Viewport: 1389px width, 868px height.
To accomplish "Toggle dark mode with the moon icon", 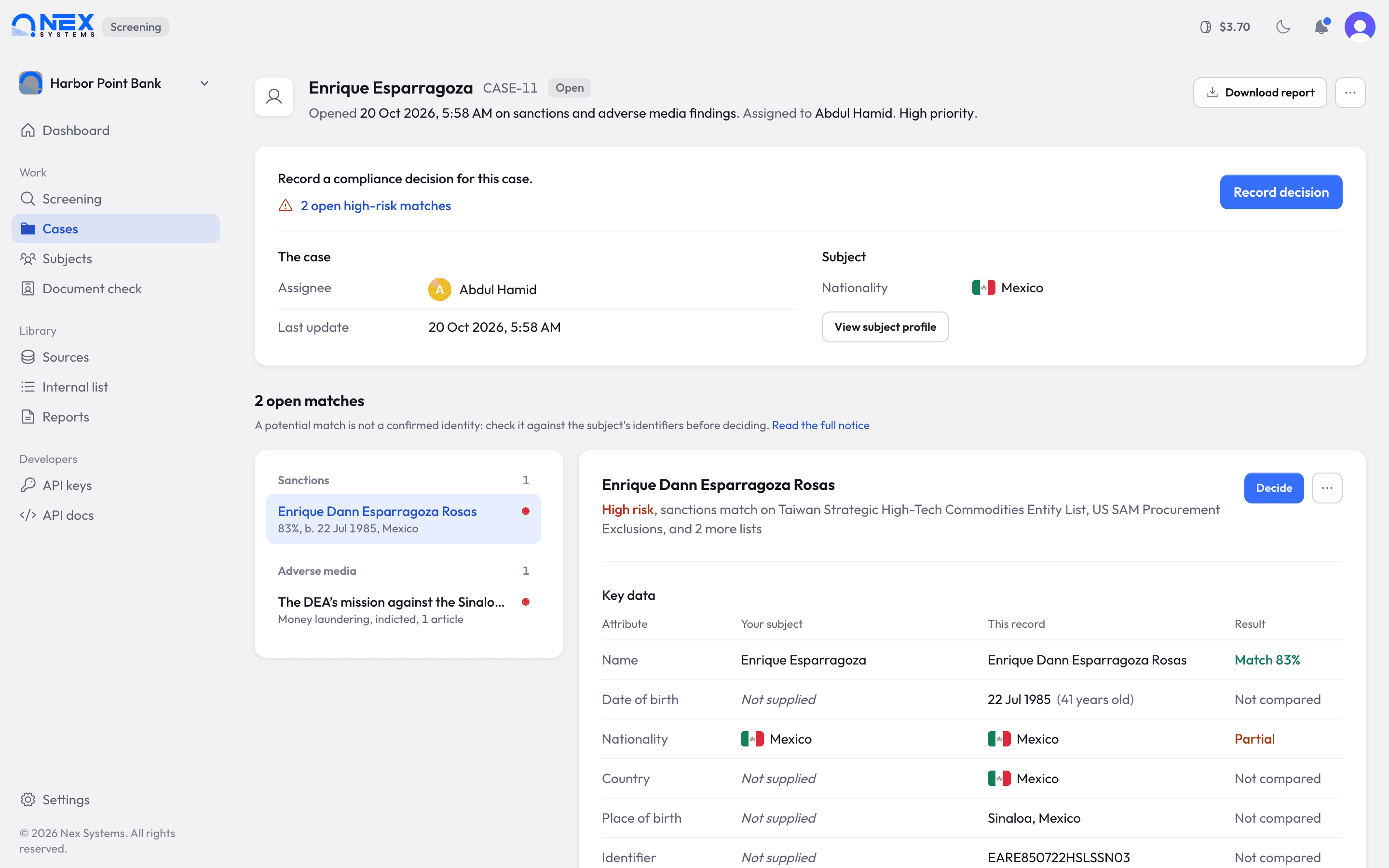I will [x=1283, y=27].
